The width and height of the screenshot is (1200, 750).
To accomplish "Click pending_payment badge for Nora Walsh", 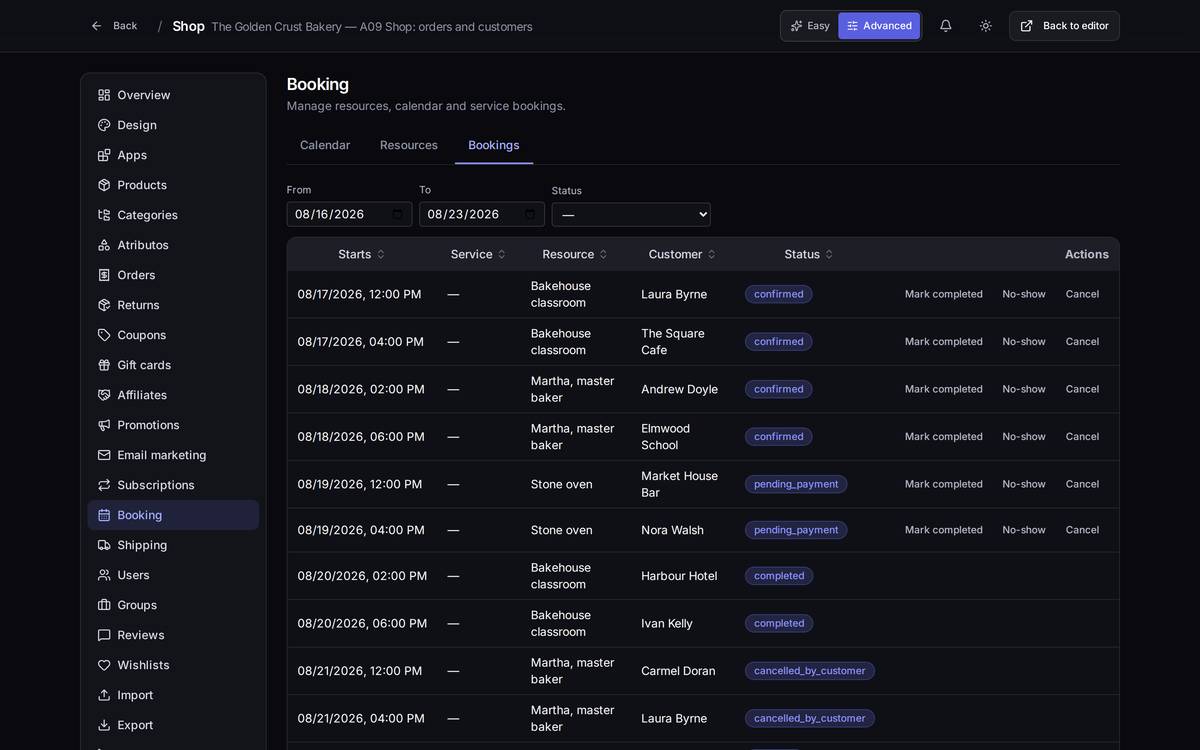I will 796,530.
